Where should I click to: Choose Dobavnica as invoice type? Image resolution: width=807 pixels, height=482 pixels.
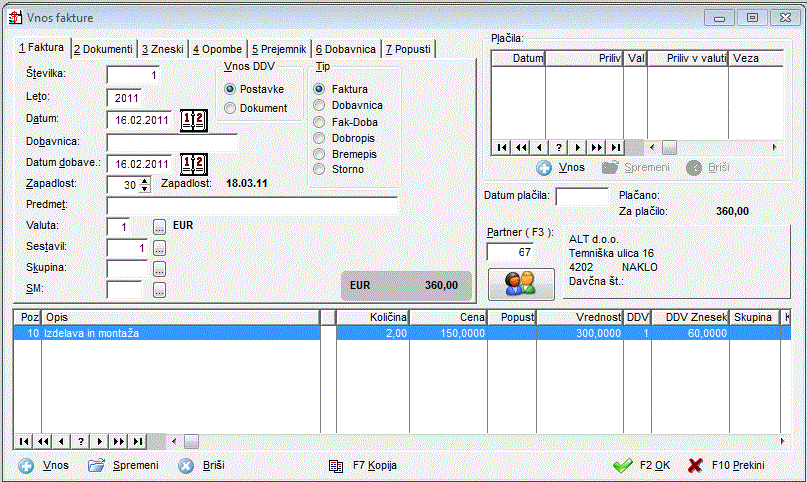coord(319,105)
